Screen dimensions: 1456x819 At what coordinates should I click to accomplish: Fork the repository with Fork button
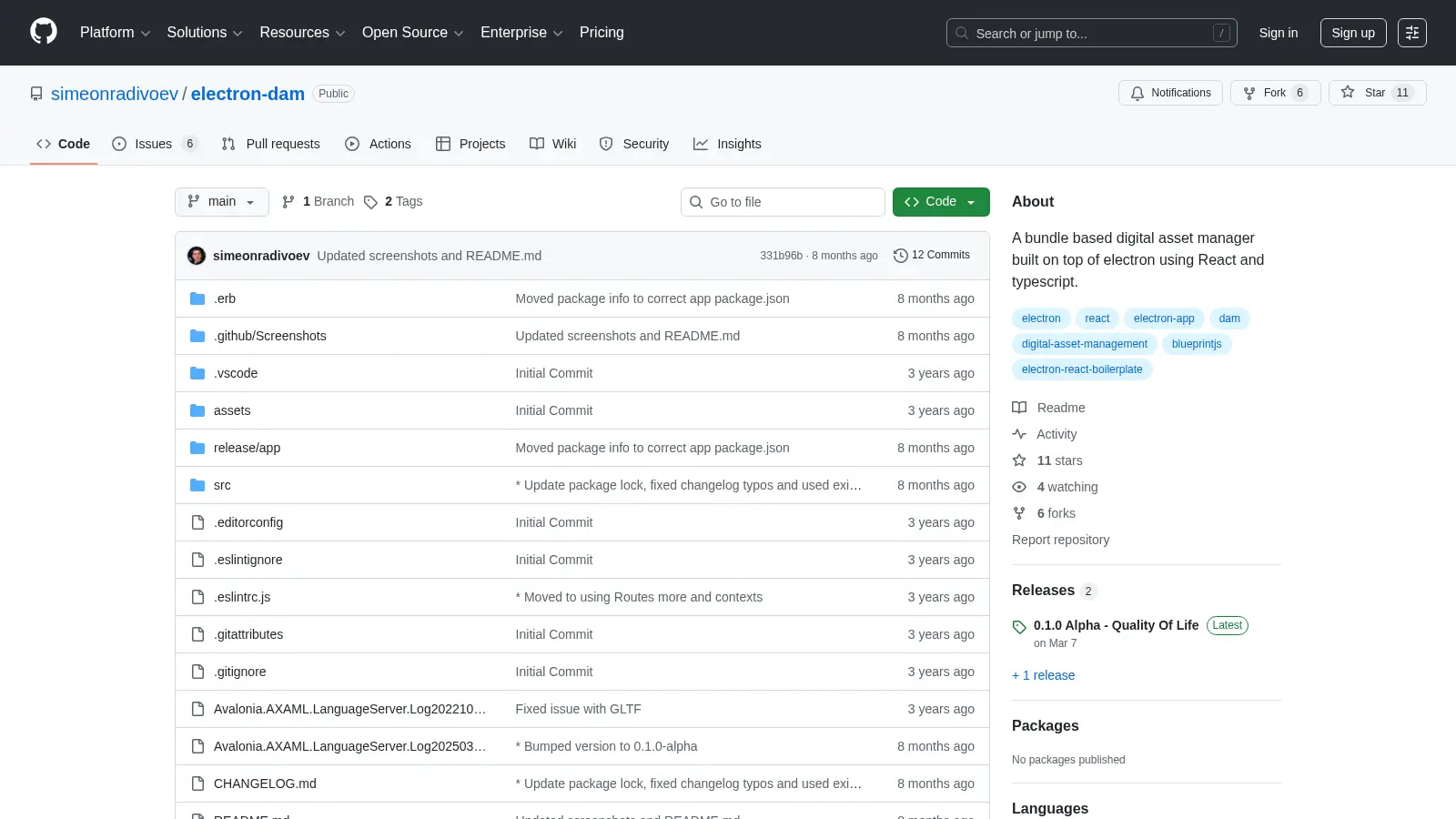click(x=1276, y=93)
